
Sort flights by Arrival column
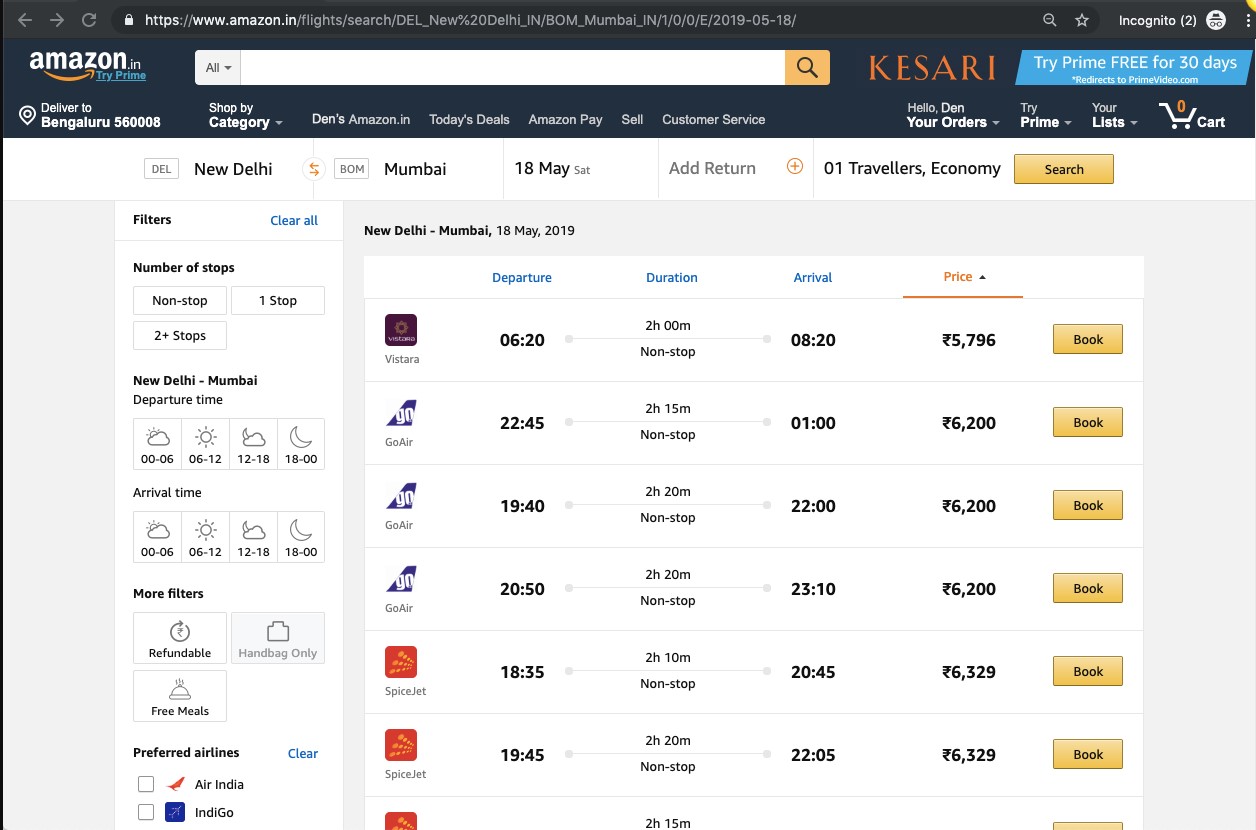coord(813,278)
